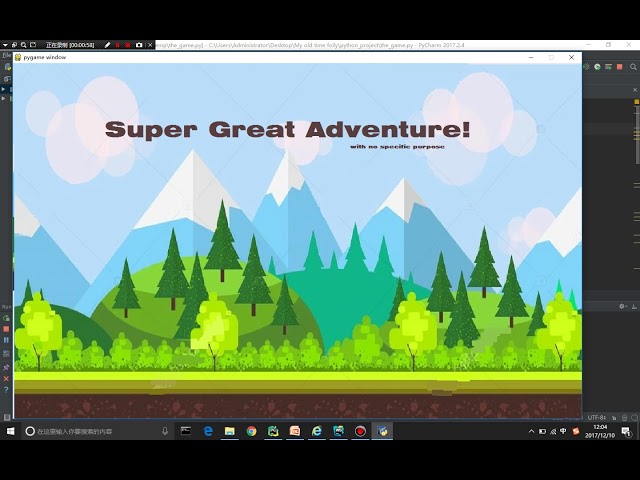Screen dimensions: 640x480
Task: Show hidden system tray icons chevron
Action: (531, 431)
